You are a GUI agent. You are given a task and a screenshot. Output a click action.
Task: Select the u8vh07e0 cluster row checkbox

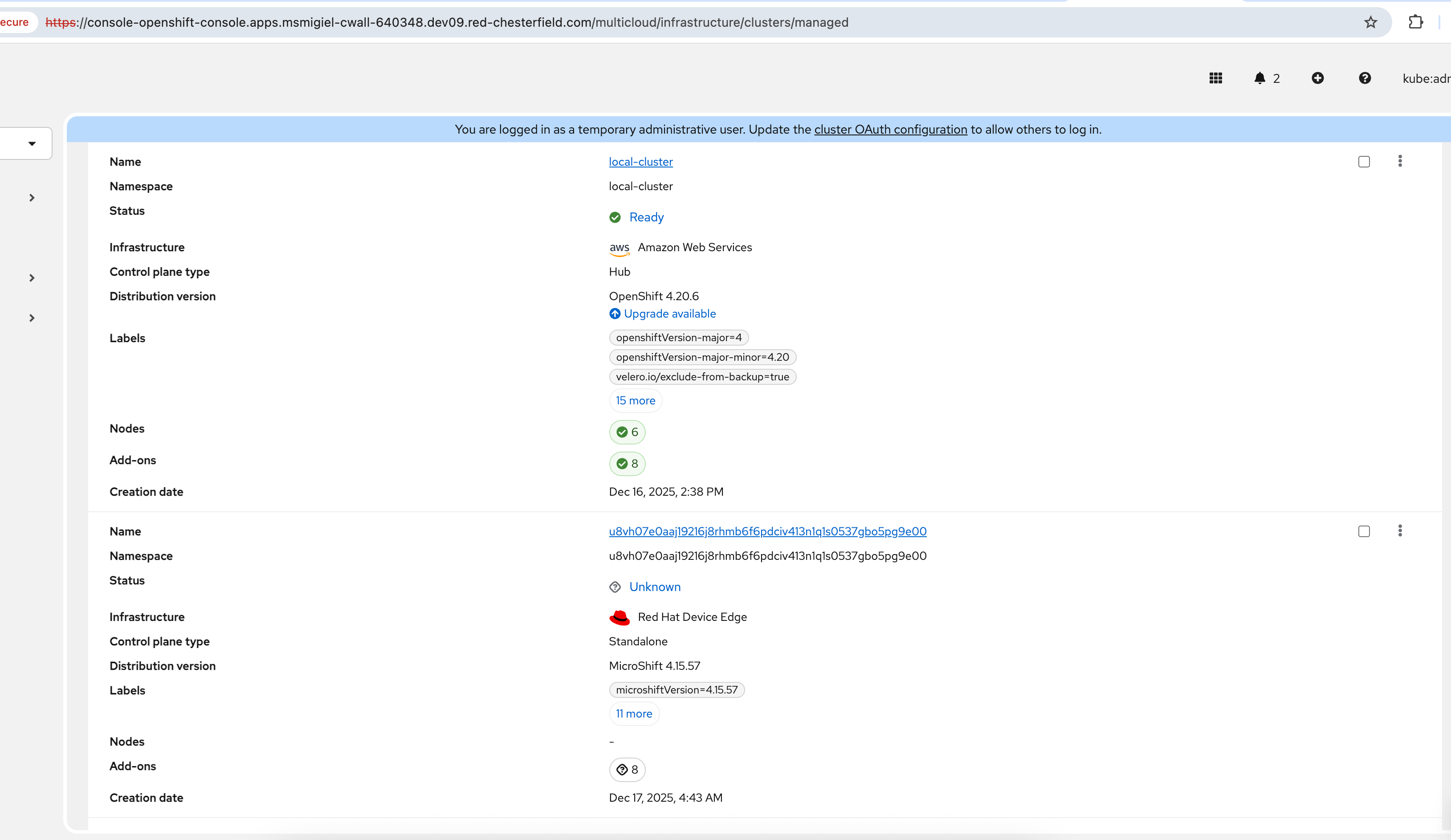coord(1363,531)
